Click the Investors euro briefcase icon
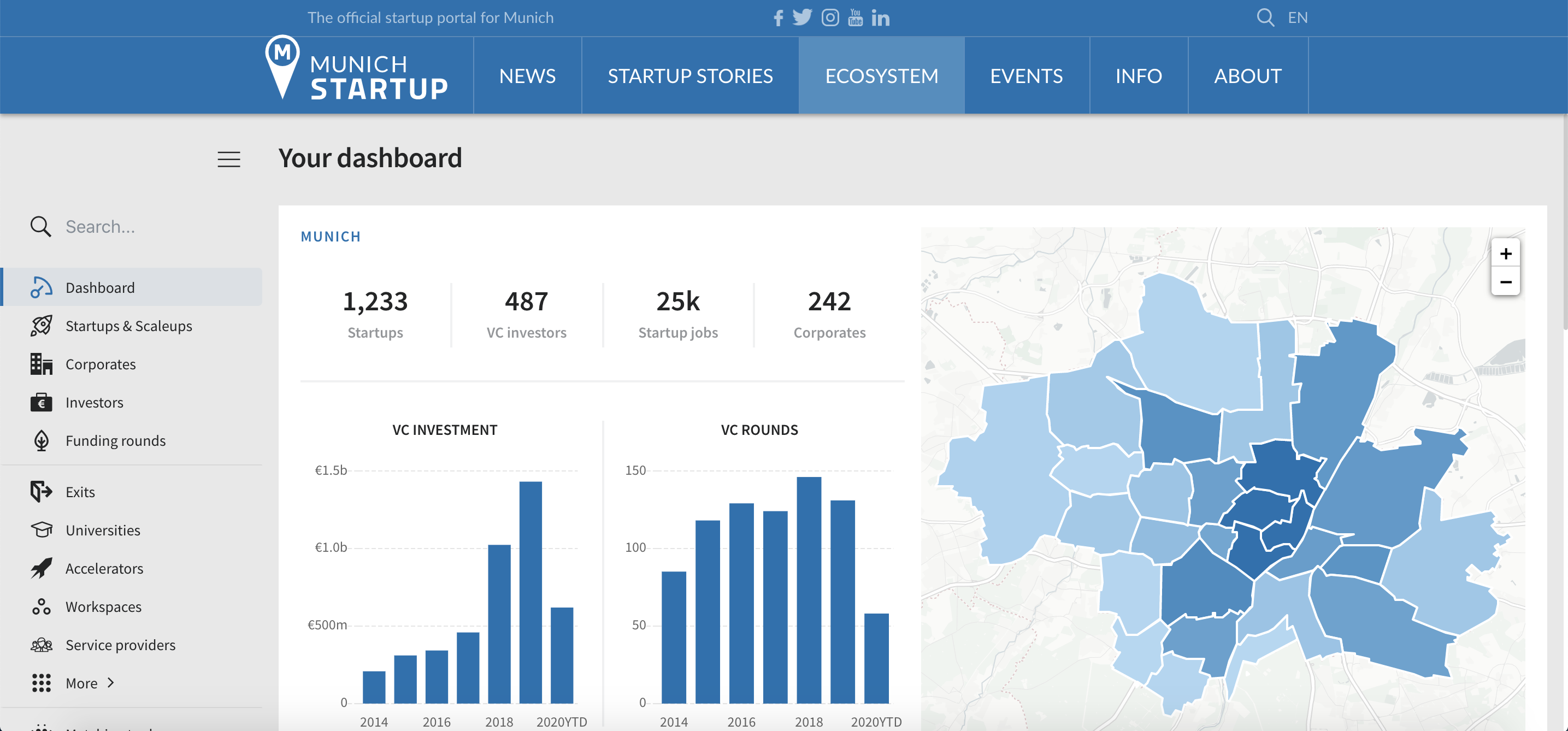This screenshot has width=1568, height=731. (41, 402)
